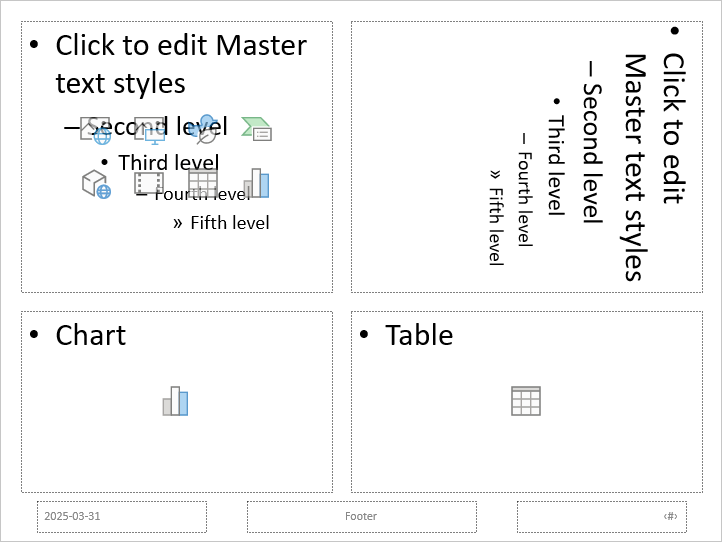The width and height of the screenshot is (722, 542).
Task: Click the table grid icon in Table placeholder
Action: (526, 401)
